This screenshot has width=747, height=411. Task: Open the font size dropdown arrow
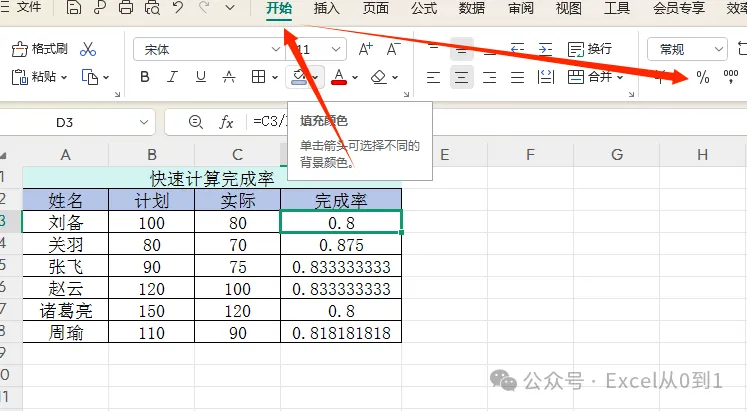335,49
